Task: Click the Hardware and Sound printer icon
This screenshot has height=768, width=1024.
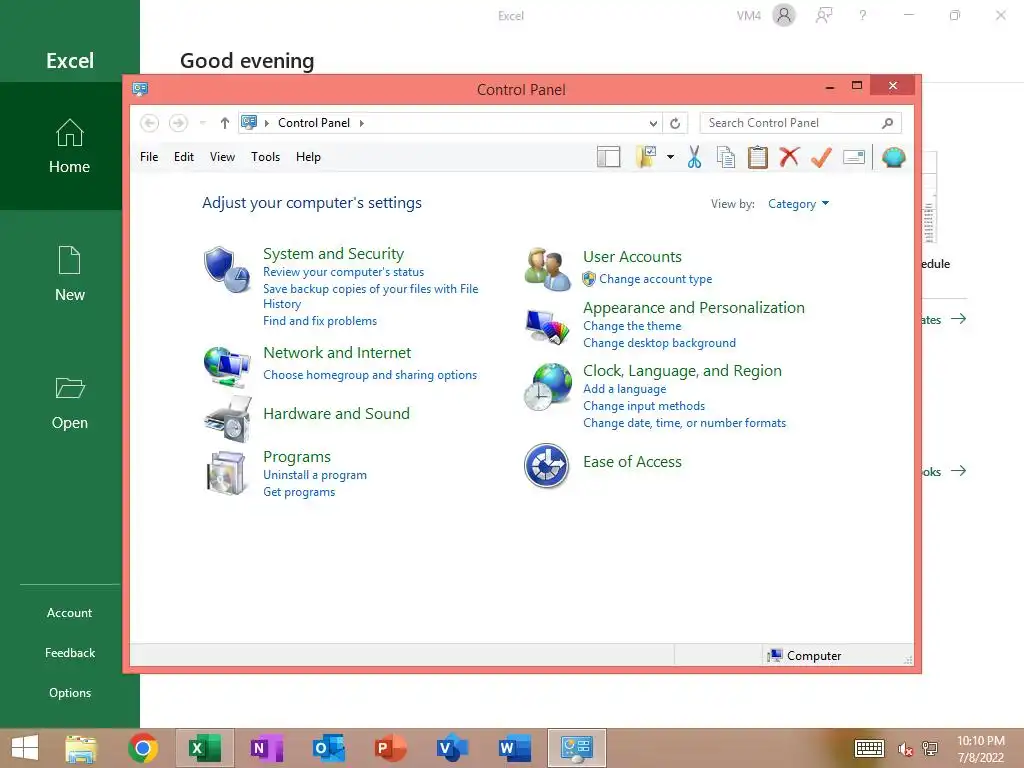Action: click(227, 419)
